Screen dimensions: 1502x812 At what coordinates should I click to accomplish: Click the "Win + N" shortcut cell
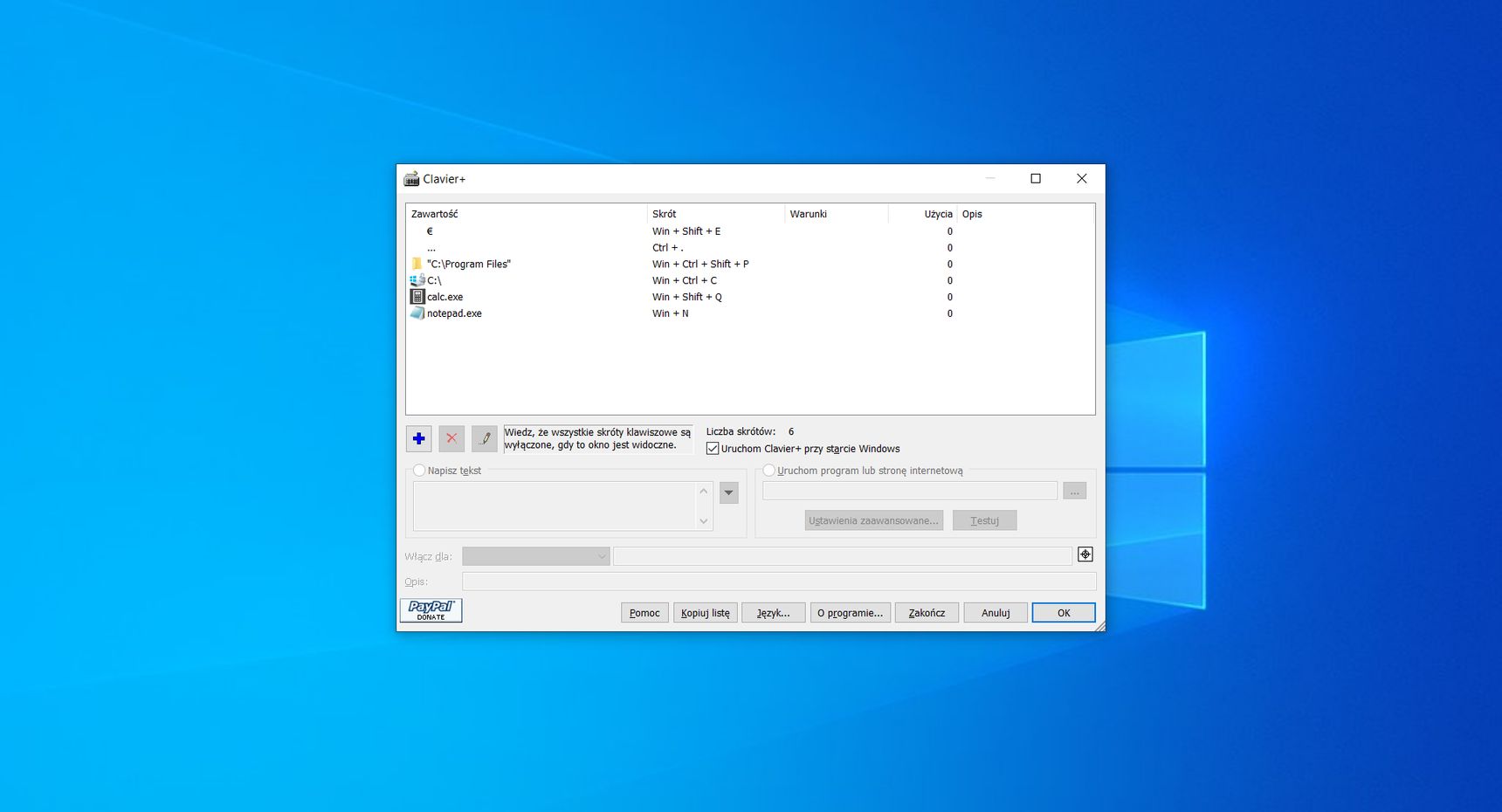pyautogui.click(x=671, y=313)
